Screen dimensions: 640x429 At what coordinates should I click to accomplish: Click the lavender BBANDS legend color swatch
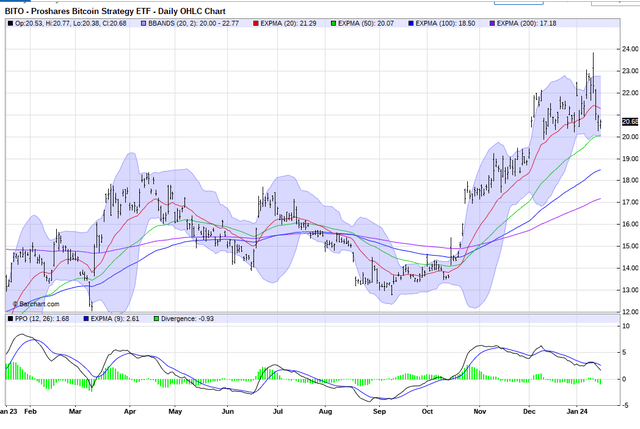[144, 24]
